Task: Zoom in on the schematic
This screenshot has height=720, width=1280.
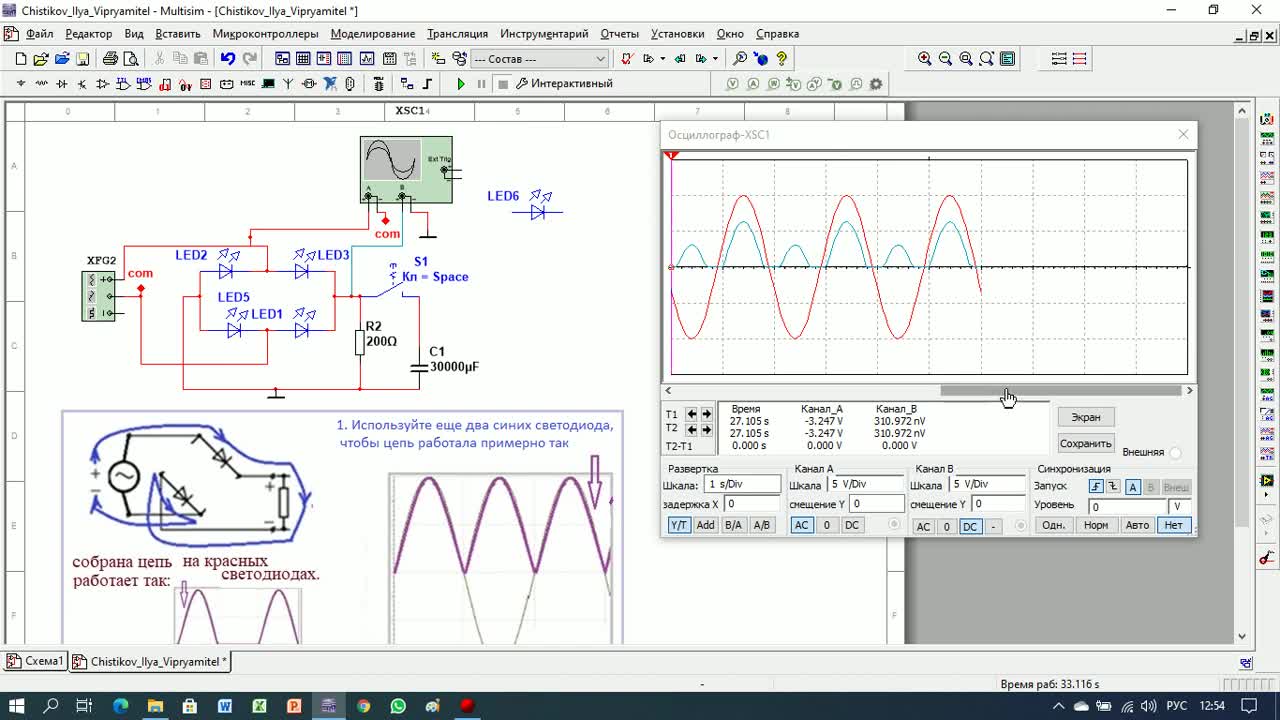Action: 925,58
